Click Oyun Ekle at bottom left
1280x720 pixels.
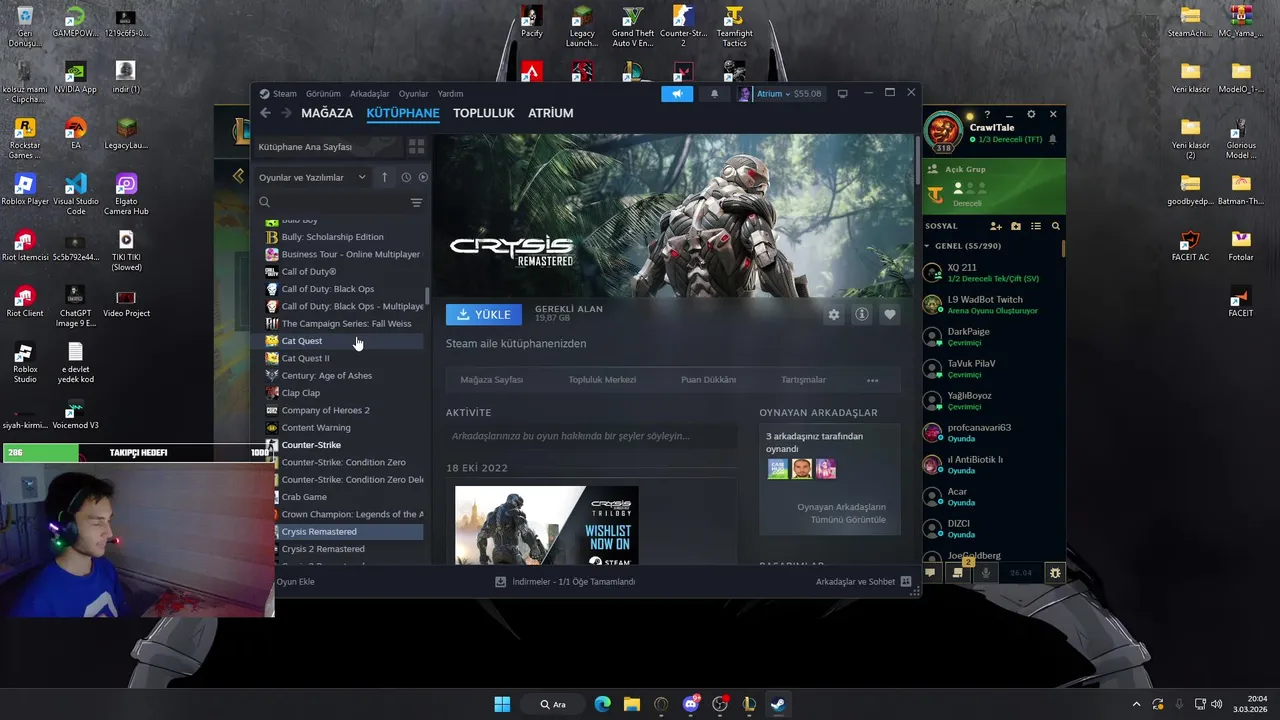[x=295, y=582]
